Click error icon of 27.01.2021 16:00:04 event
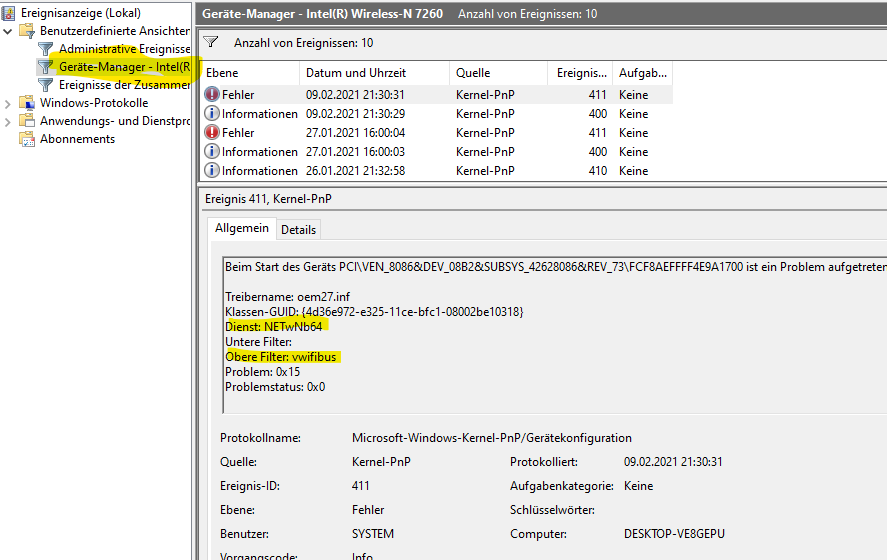Viewport: 887px width, 560px height. pyautogui.click(x=212, y=132)
